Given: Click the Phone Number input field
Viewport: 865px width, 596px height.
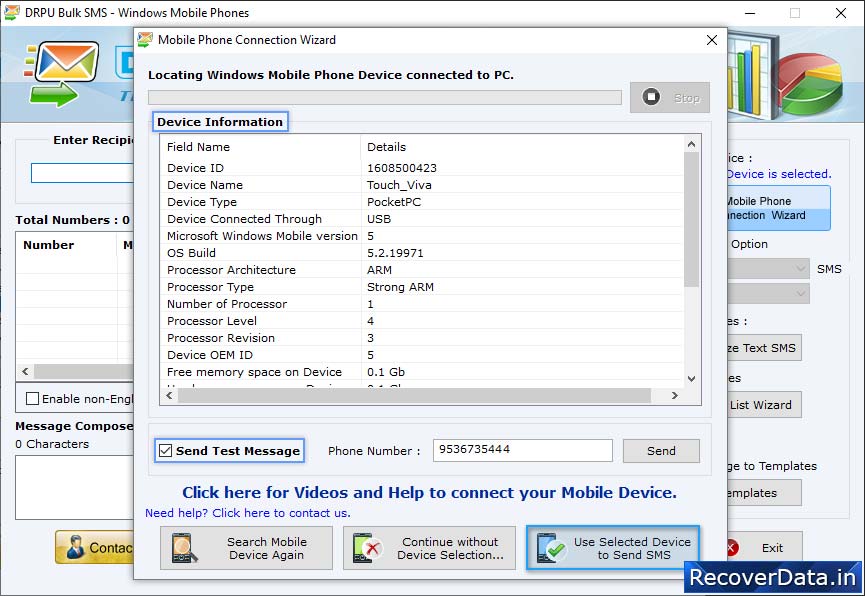Looking at the screenshot, I should pyautogui.click(x=522, y=450).
